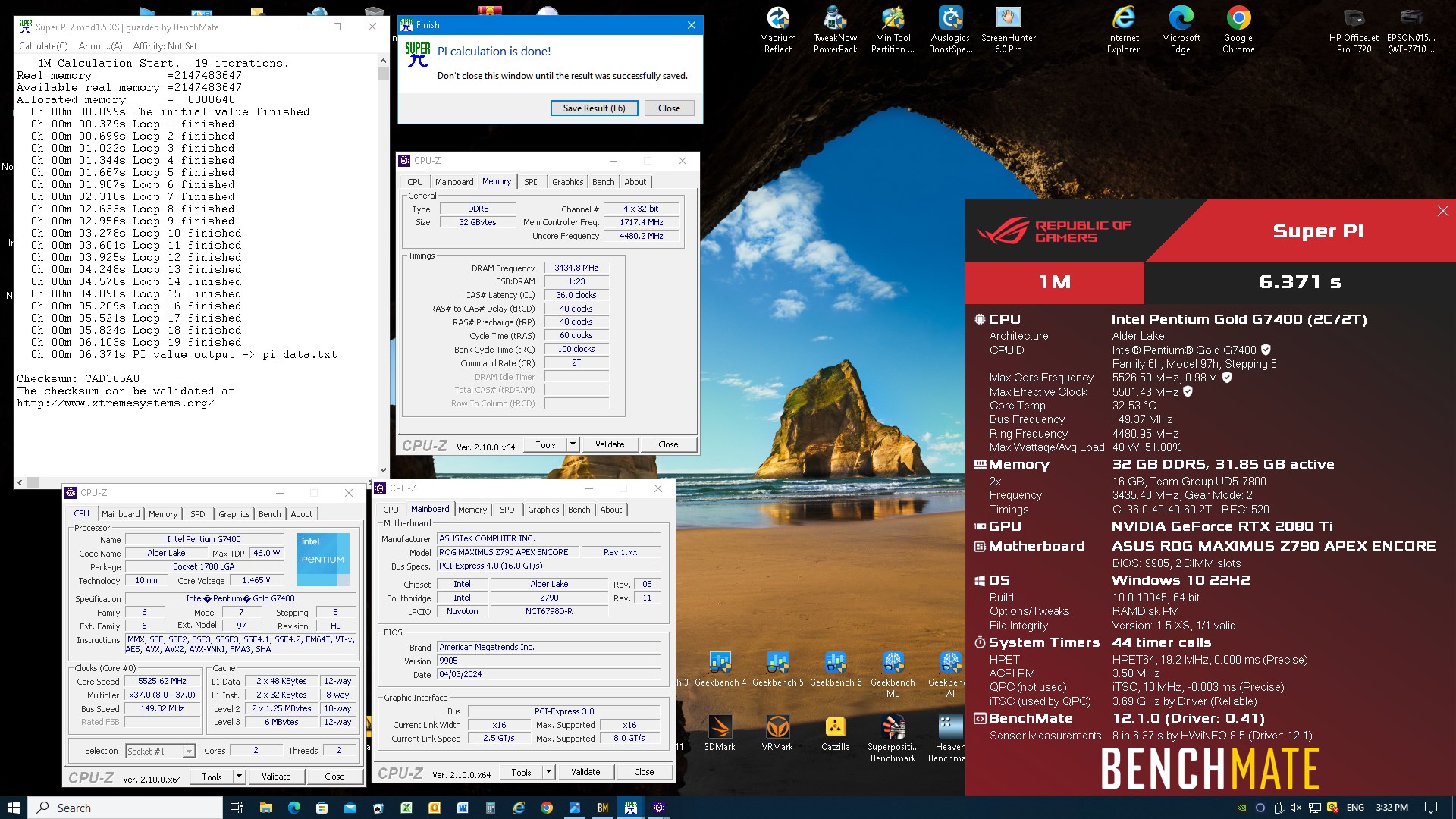Open Calculator from the taskbar
The height and width of the screenshot is (819, 1456).
click(491, 808)
